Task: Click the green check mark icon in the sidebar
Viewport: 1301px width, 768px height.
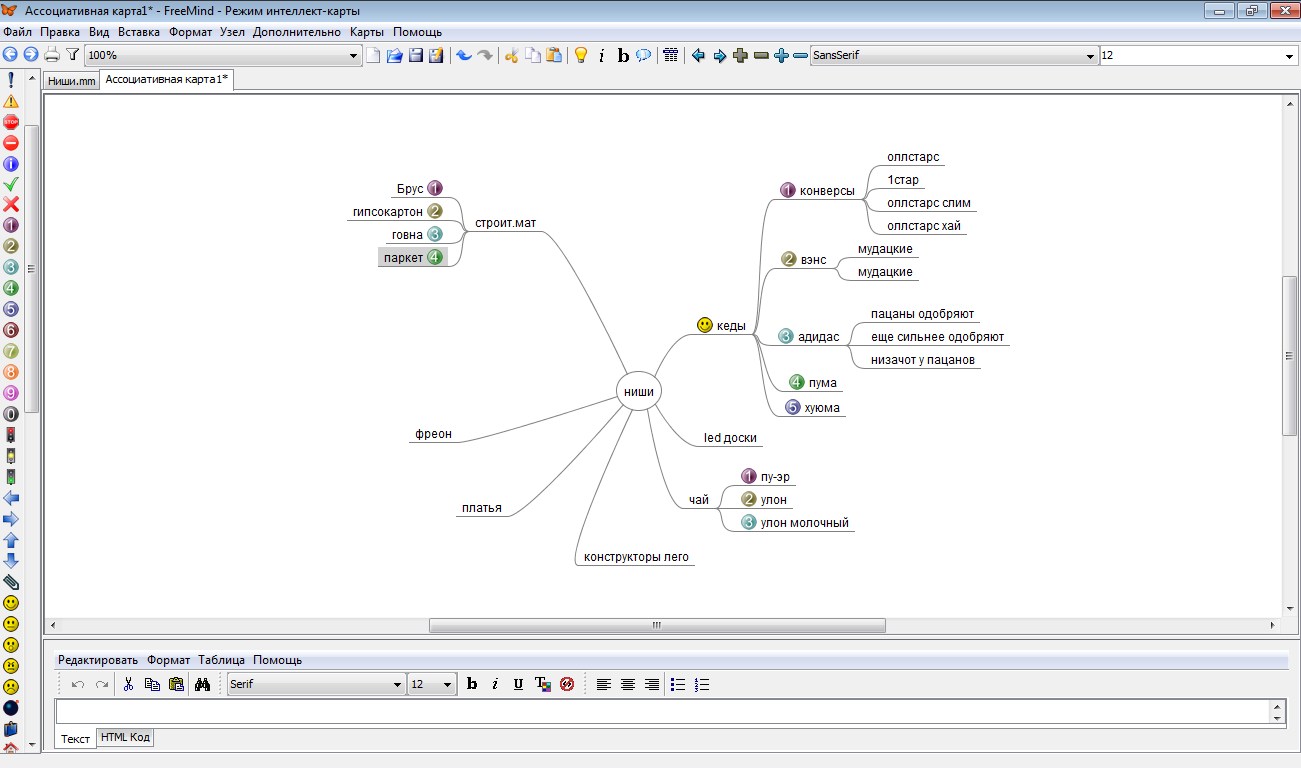Action: click(x=11, y=184)
